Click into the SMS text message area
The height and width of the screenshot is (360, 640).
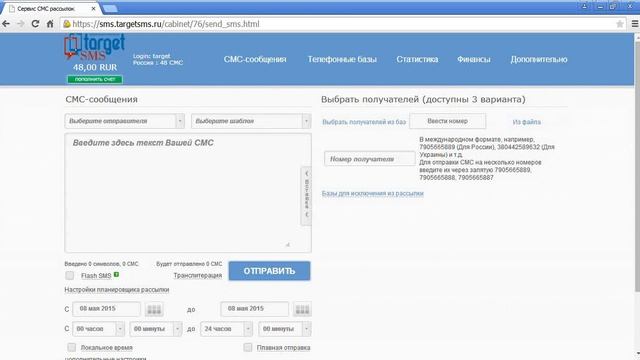point(188,193)
